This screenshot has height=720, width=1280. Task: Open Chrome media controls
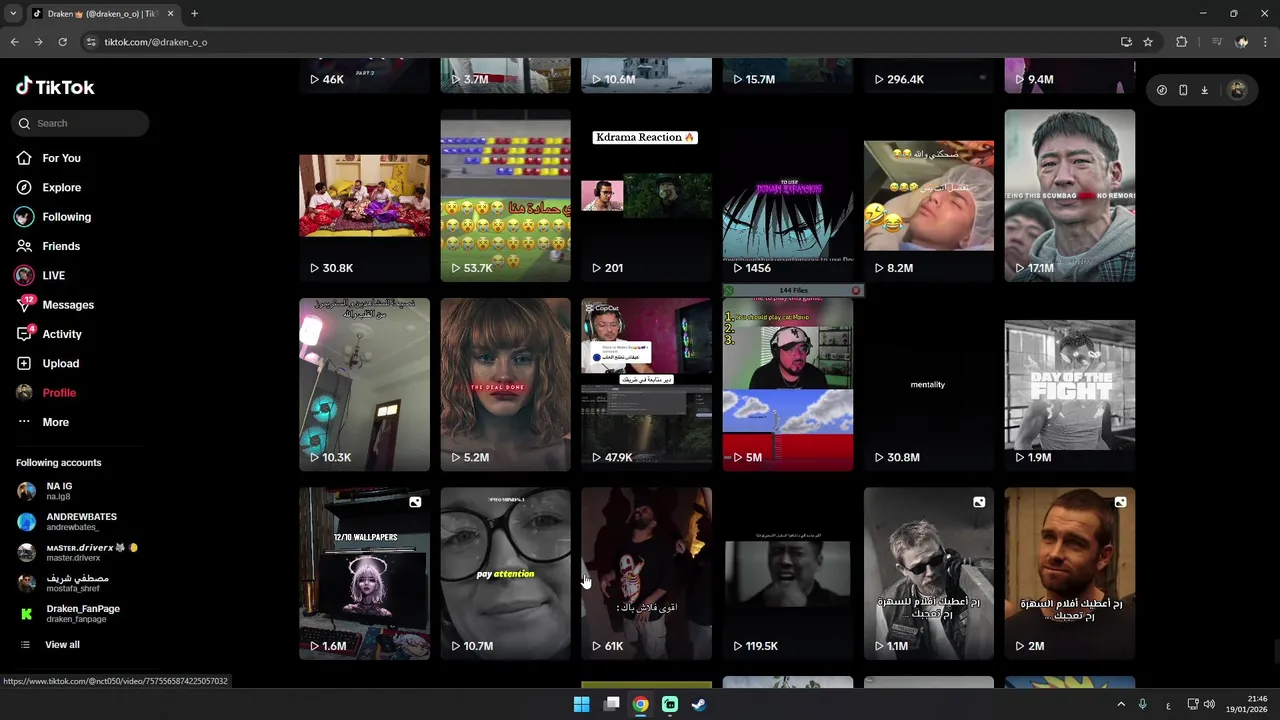pyautogui.click(x=1216, y=42)
